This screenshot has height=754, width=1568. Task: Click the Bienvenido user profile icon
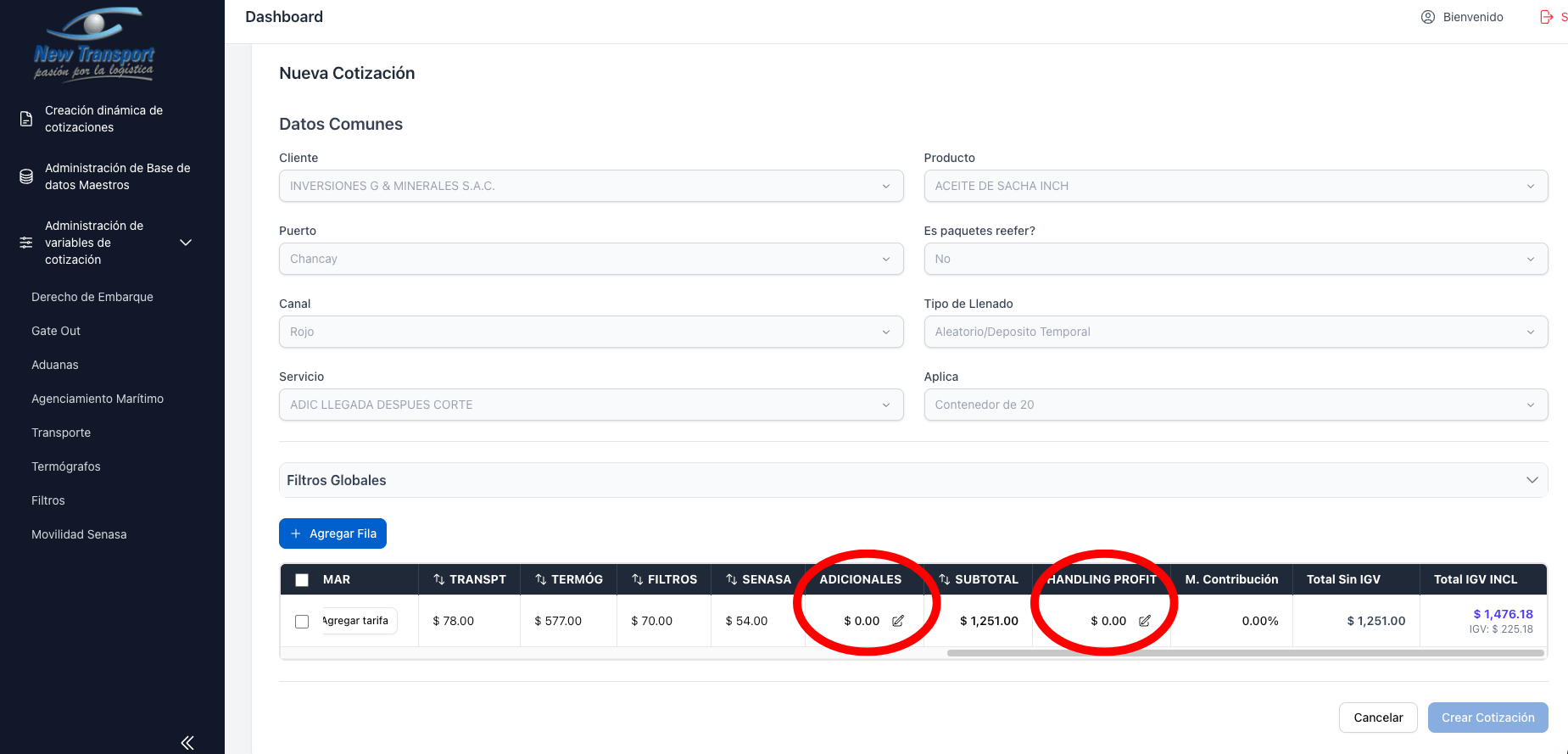click(x=1428, y=17)
